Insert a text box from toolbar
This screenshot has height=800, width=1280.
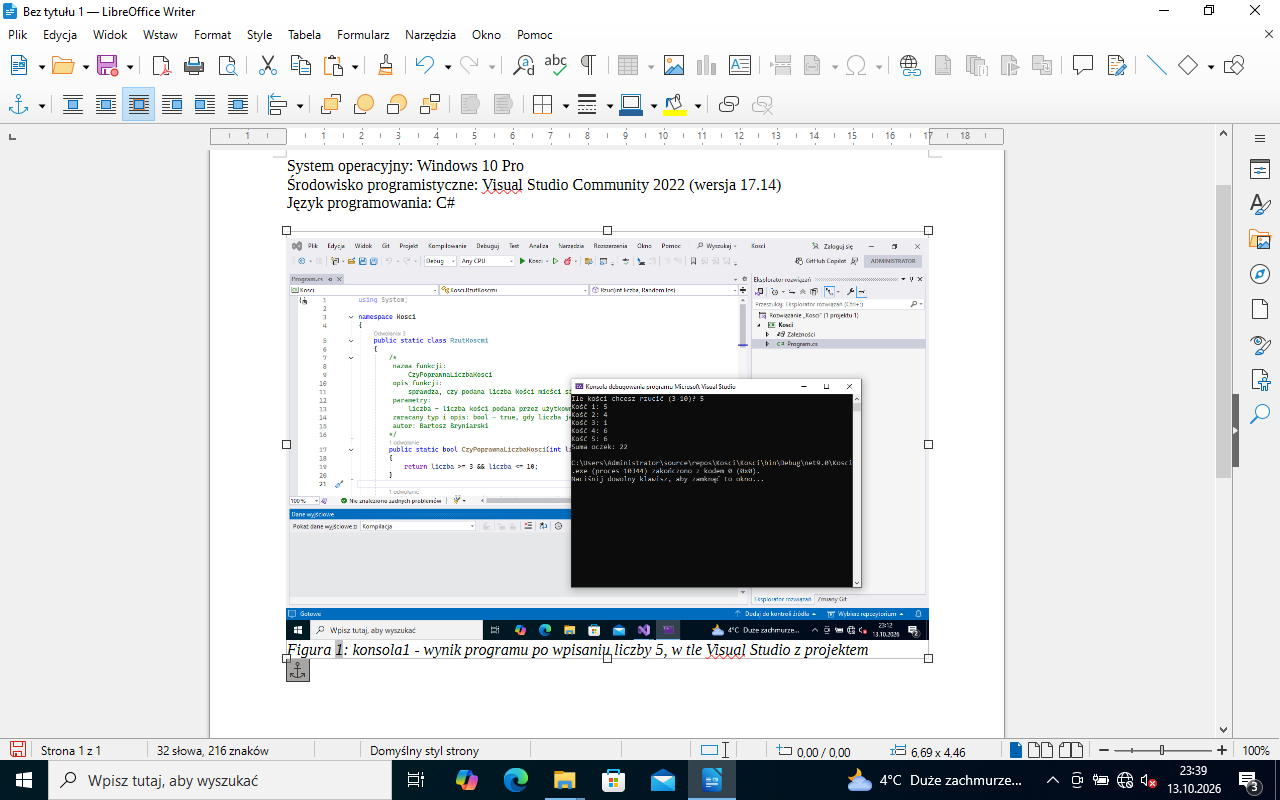pos(740,66)
